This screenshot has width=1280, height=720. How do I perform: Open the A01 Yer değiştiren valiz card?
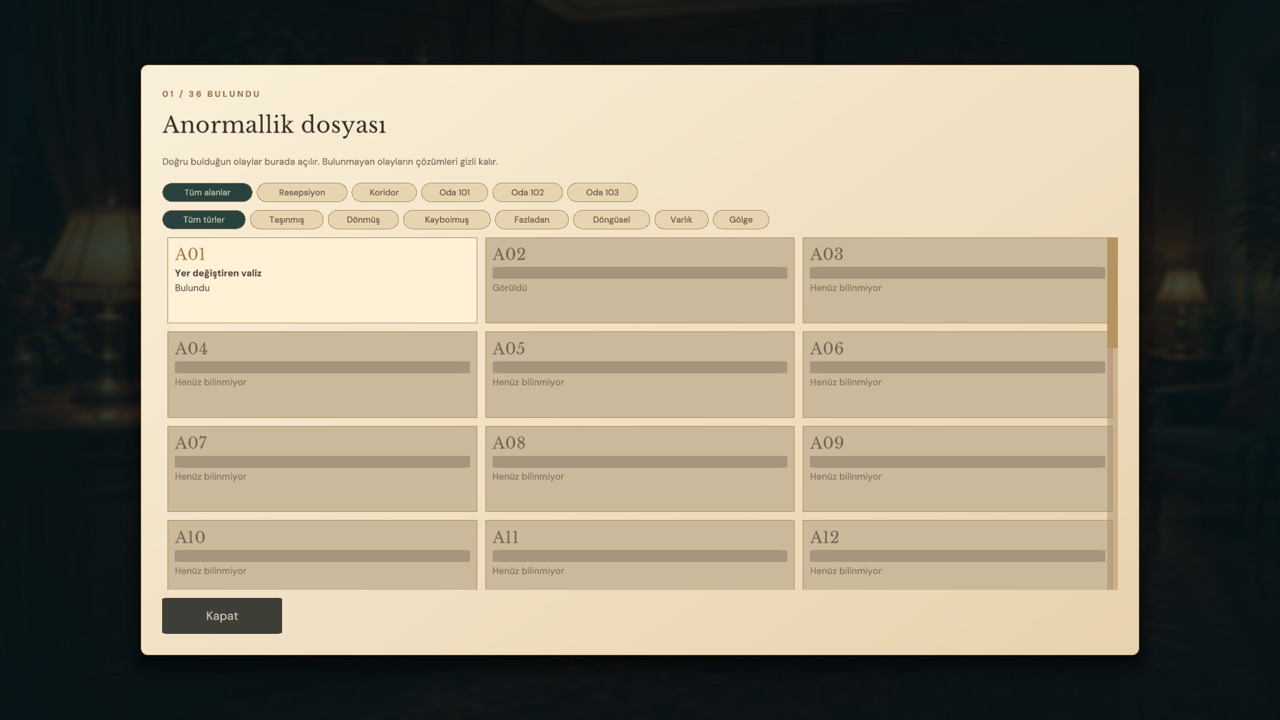pos(322,280)
